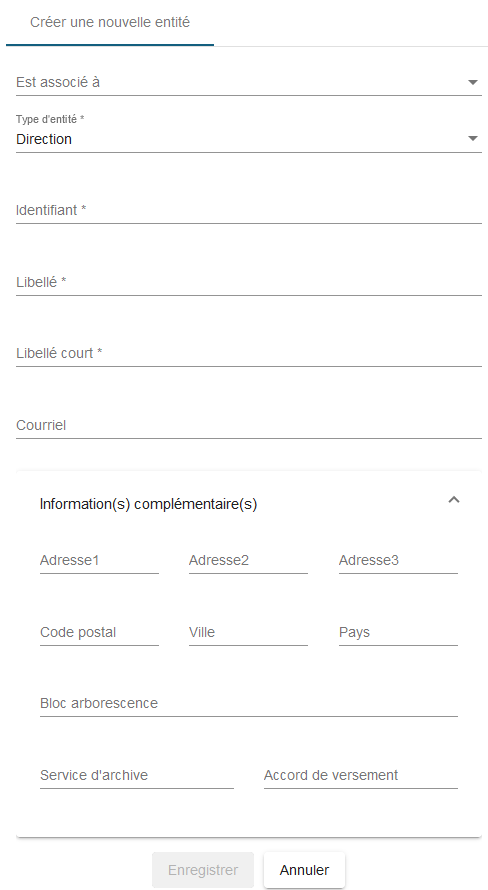Focus the Adresse2 input

tap(248, 561)
